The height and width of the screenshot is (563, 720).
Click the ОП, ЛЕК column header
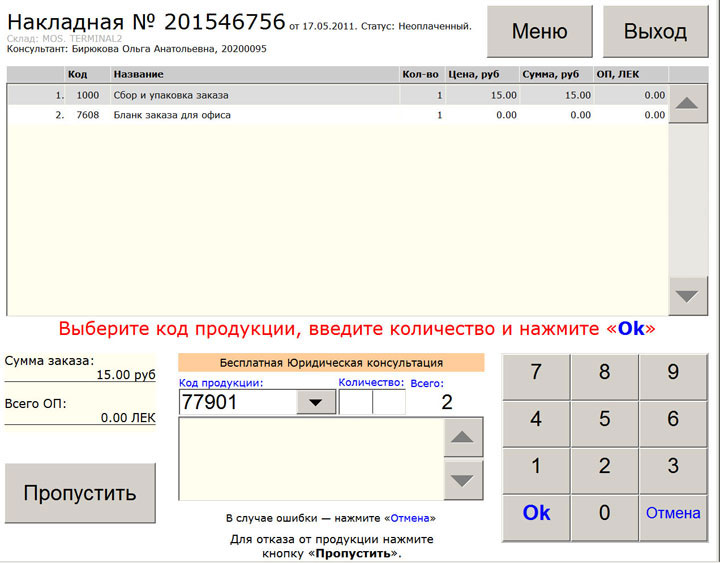631,74
